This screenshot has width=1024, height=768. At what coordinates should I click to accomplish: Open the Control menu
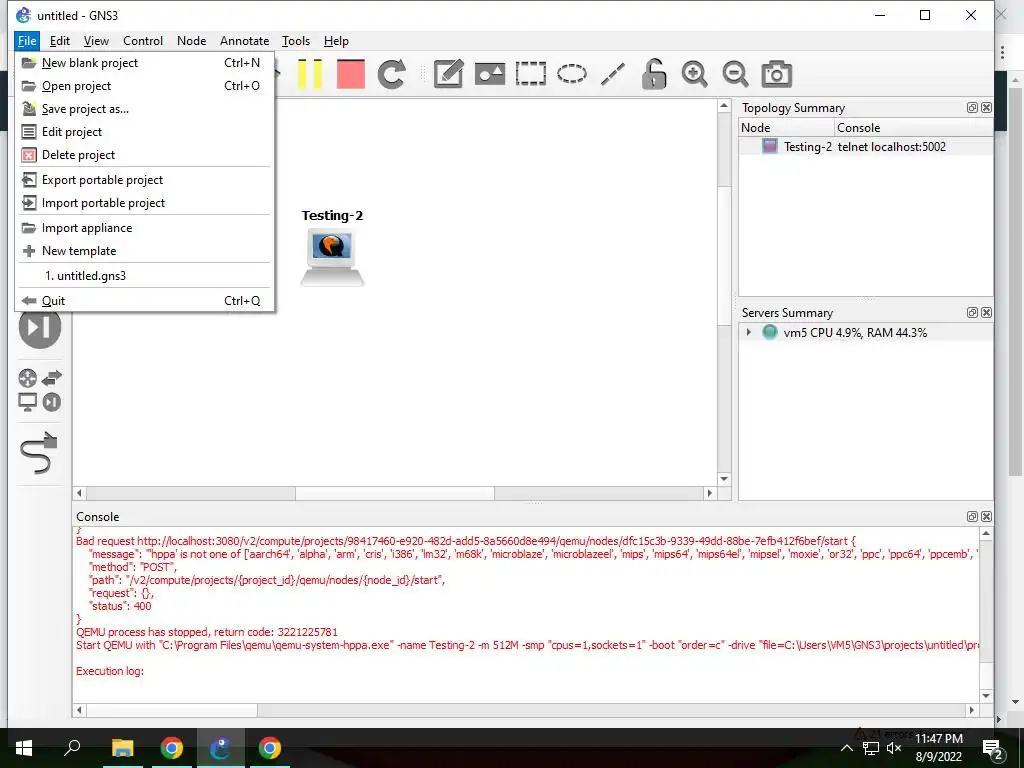(x=143, y=40)
